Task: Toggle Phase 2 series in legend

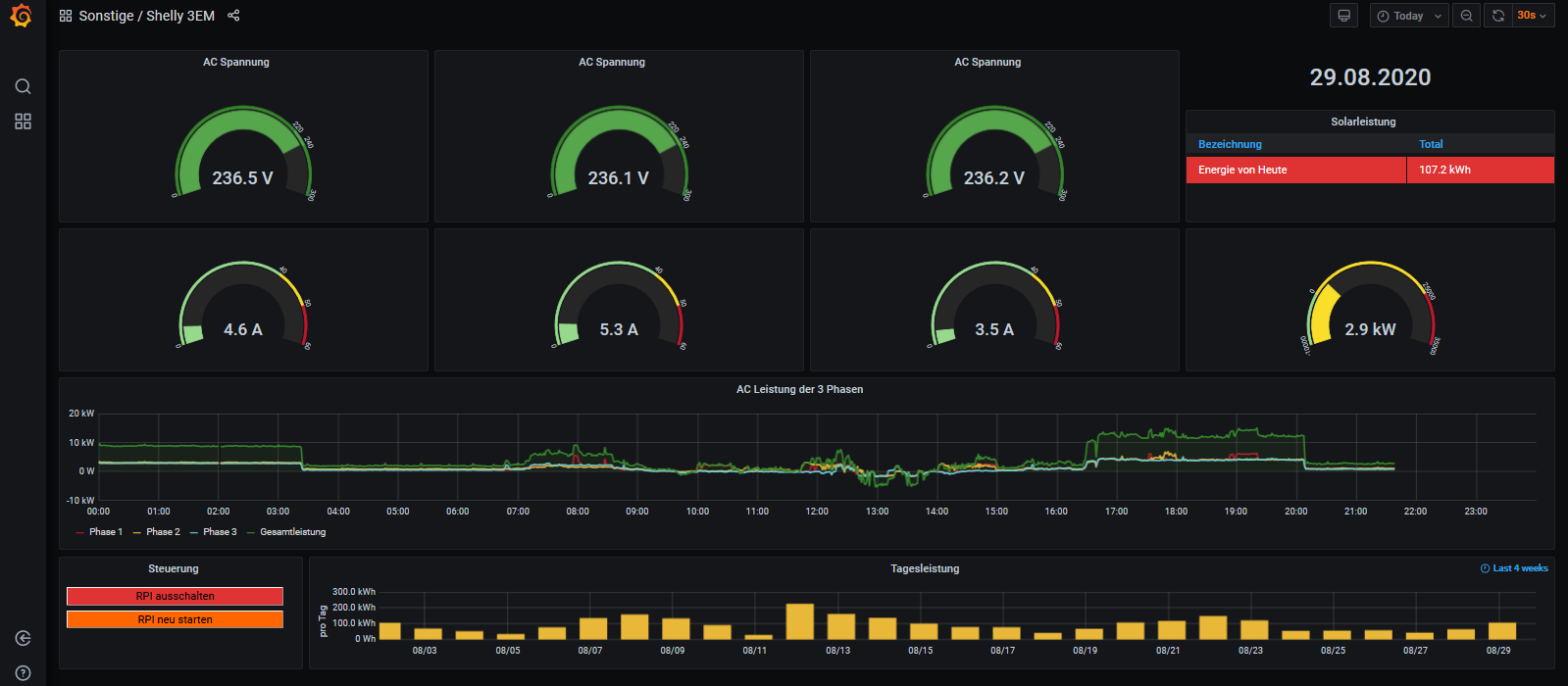Action: [163, 532]
